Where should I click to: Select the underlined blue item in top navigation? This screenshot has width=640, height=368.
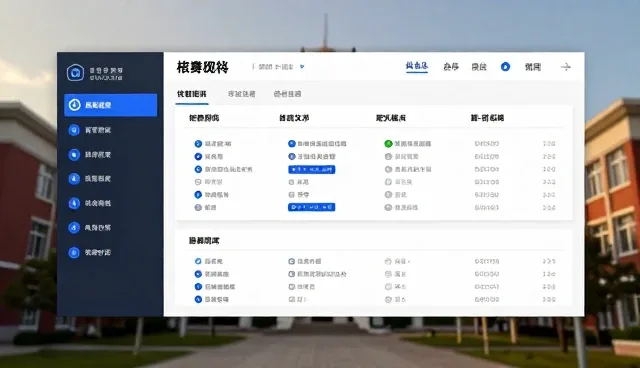(417, 66)
